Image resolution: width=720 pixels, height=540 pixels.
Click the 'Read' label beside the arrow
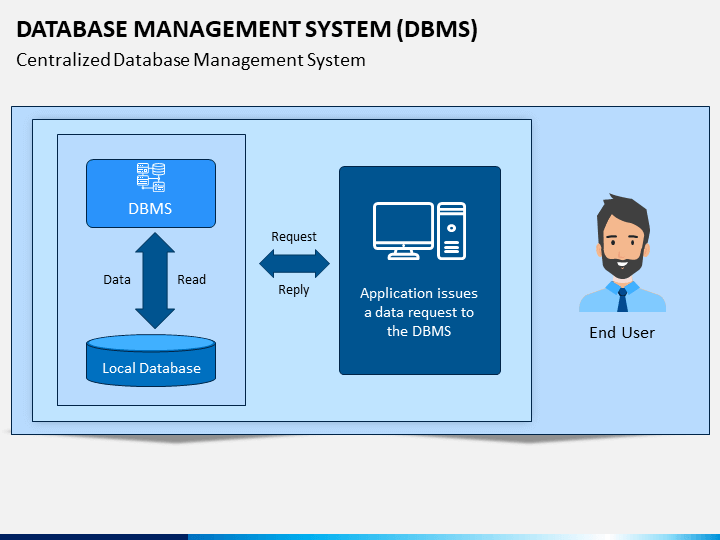pos(191,279)
